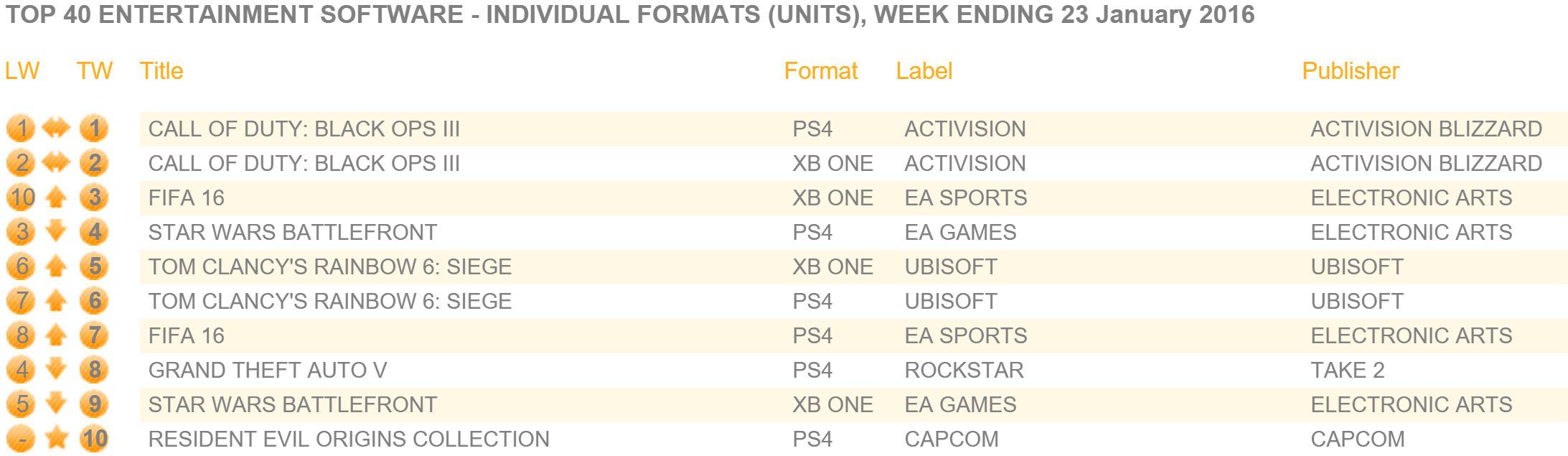Click the Format column header
Image resolution: width=1568 pixels, height=456 pixels.
pos(821,71)
